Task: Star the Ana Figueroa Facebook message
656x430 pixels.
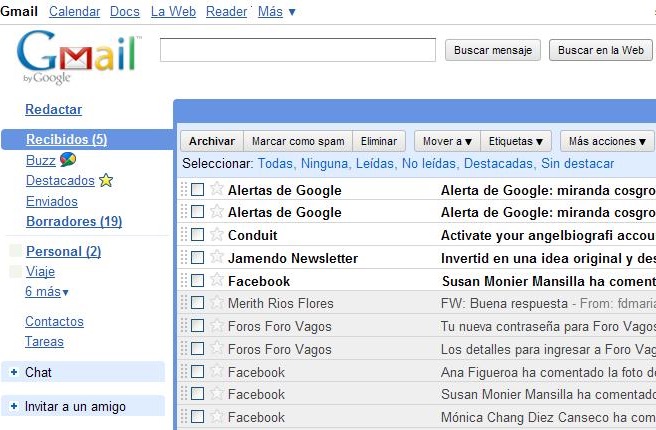Action: tap(217, 371)
